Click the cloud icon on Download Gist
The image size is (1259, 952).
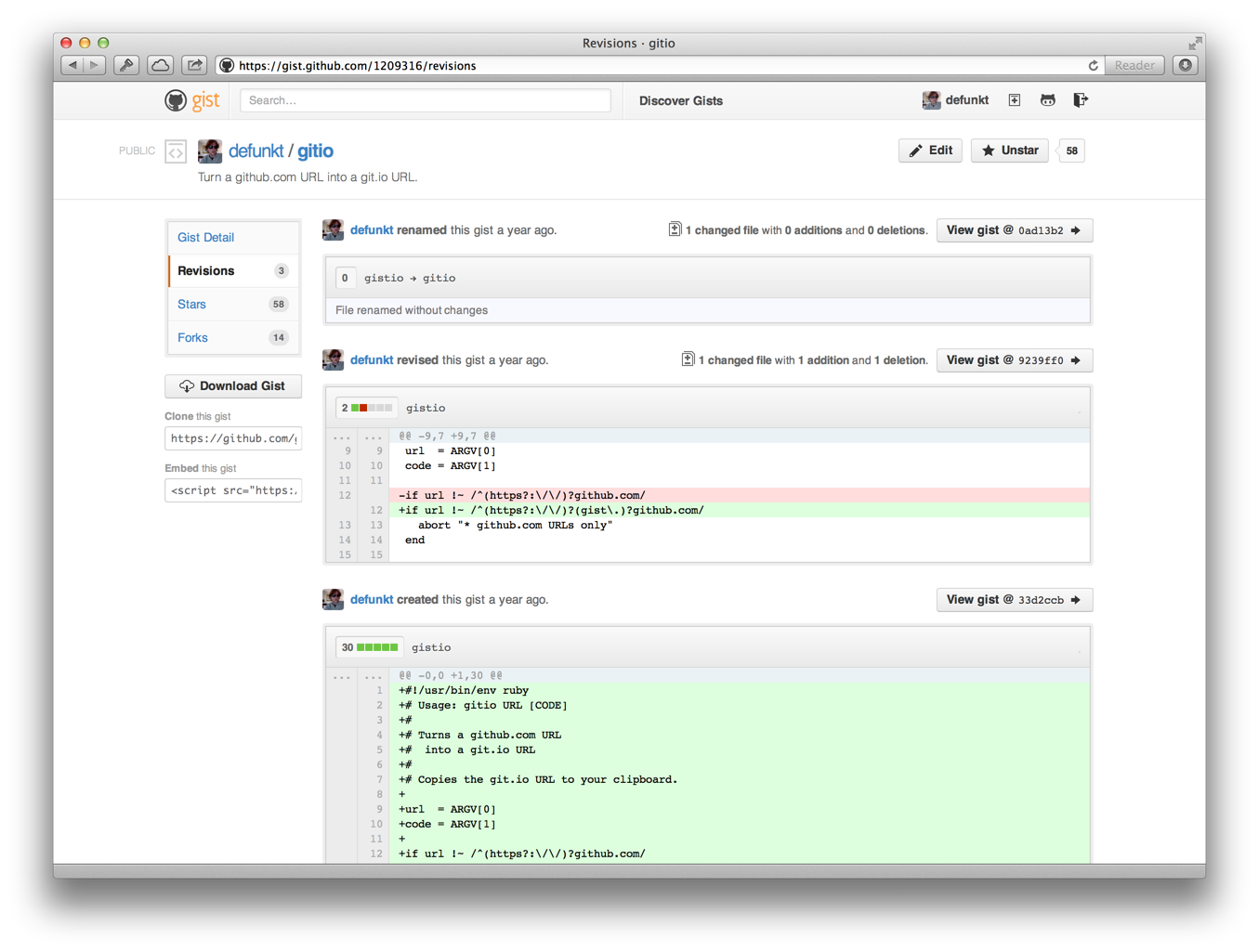tap(188, 385)
